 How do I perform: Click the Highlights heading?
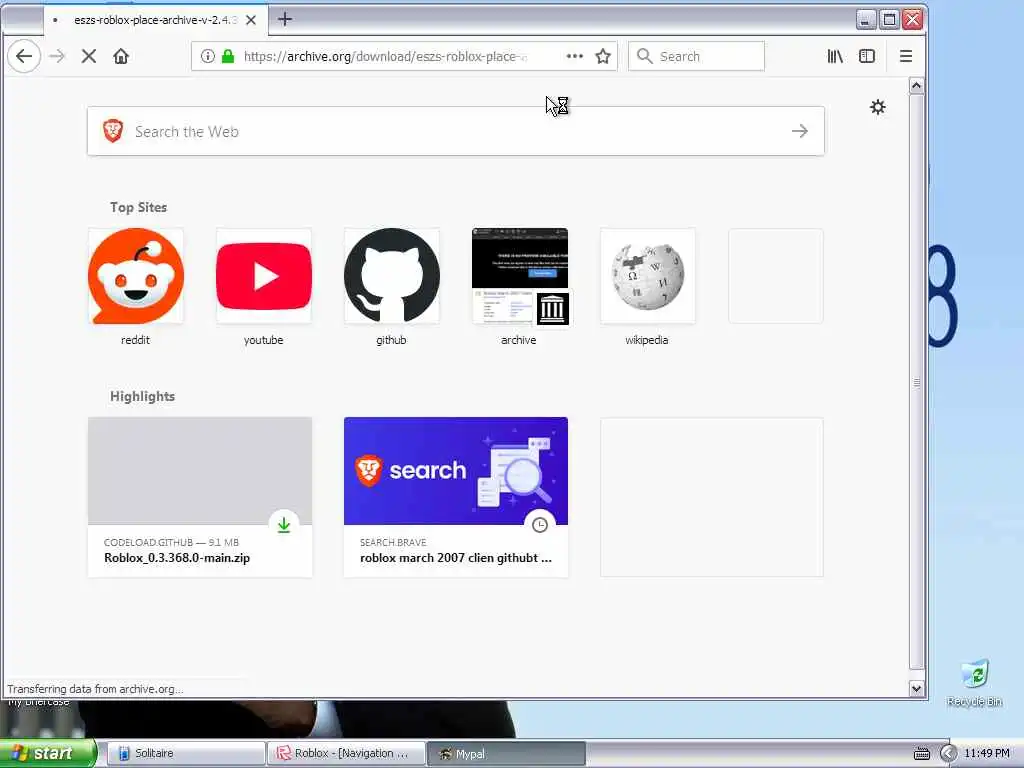click(x=142, y=396)
